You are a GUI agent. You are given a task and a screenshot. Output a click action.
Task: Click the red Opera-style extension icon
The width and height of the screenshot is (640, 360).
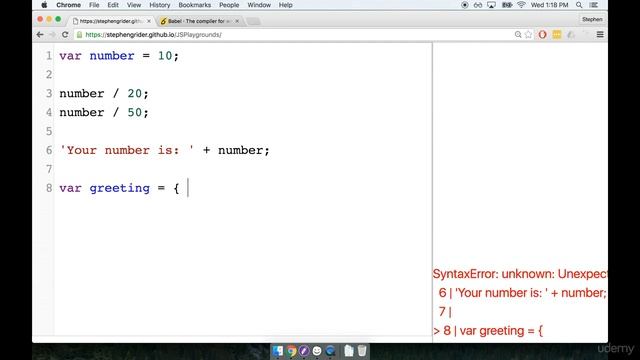[542, 35]
